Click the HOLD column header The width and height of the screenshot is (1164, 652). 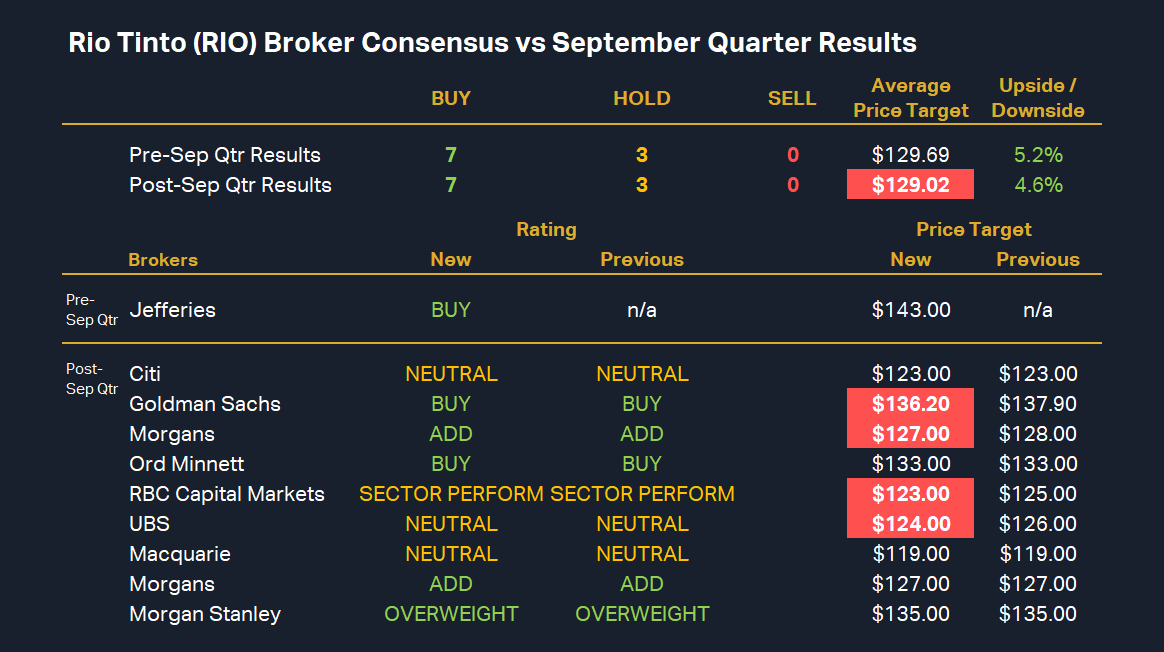coord(642,98)
